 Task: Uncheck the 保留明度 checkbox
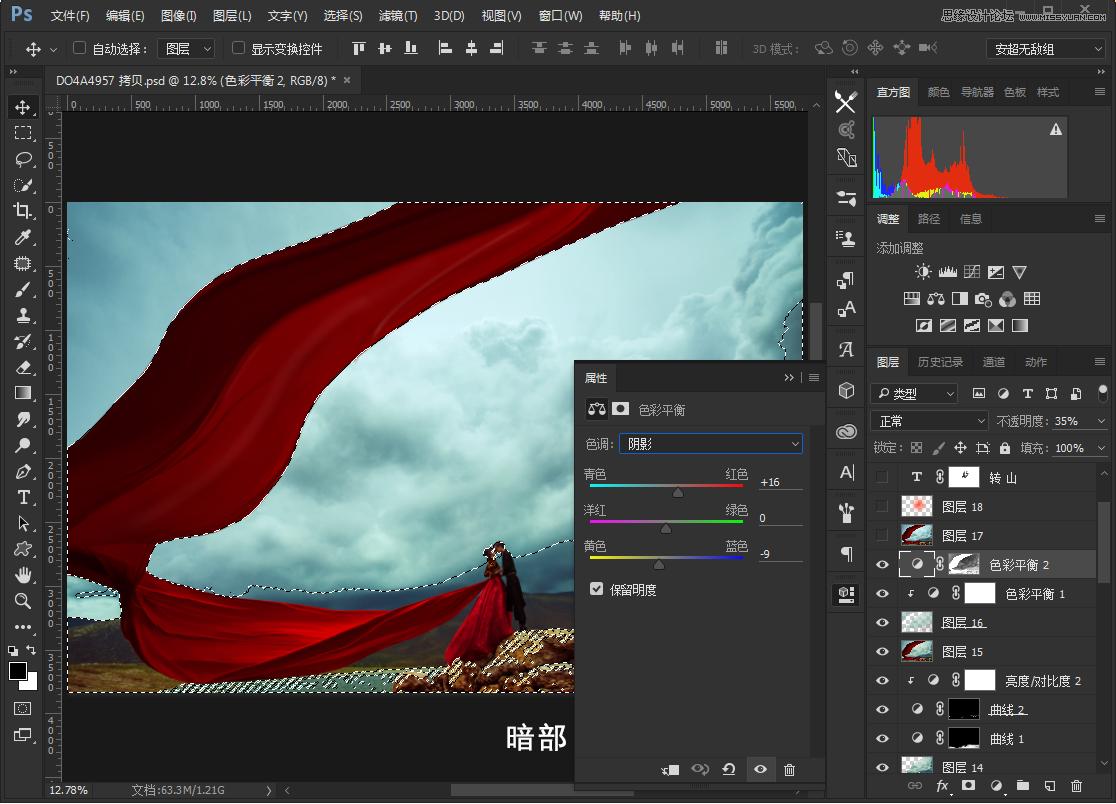coord(597,588)
